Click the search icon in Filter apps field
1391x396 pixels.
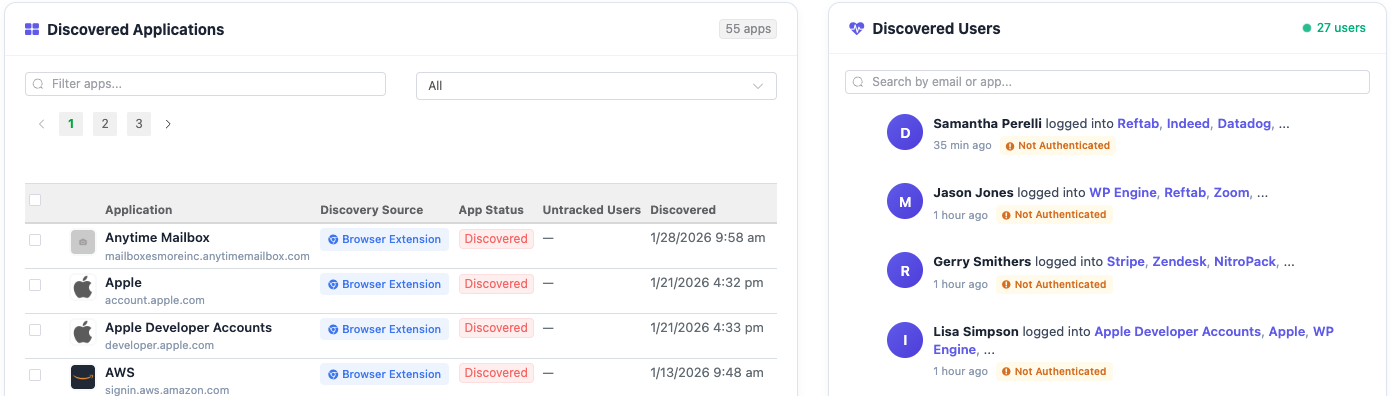[39, 84]
